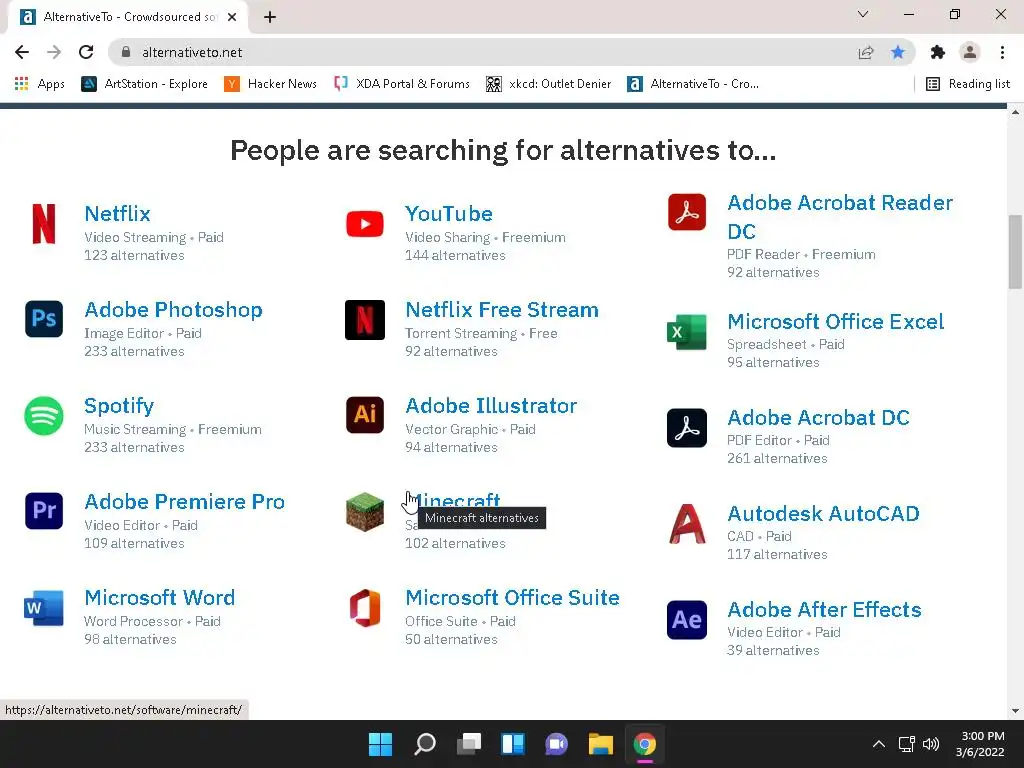Click the Adobe Premiere Pro Pr icon
The width and height of the screenshot is (1024, 768).
44,511
